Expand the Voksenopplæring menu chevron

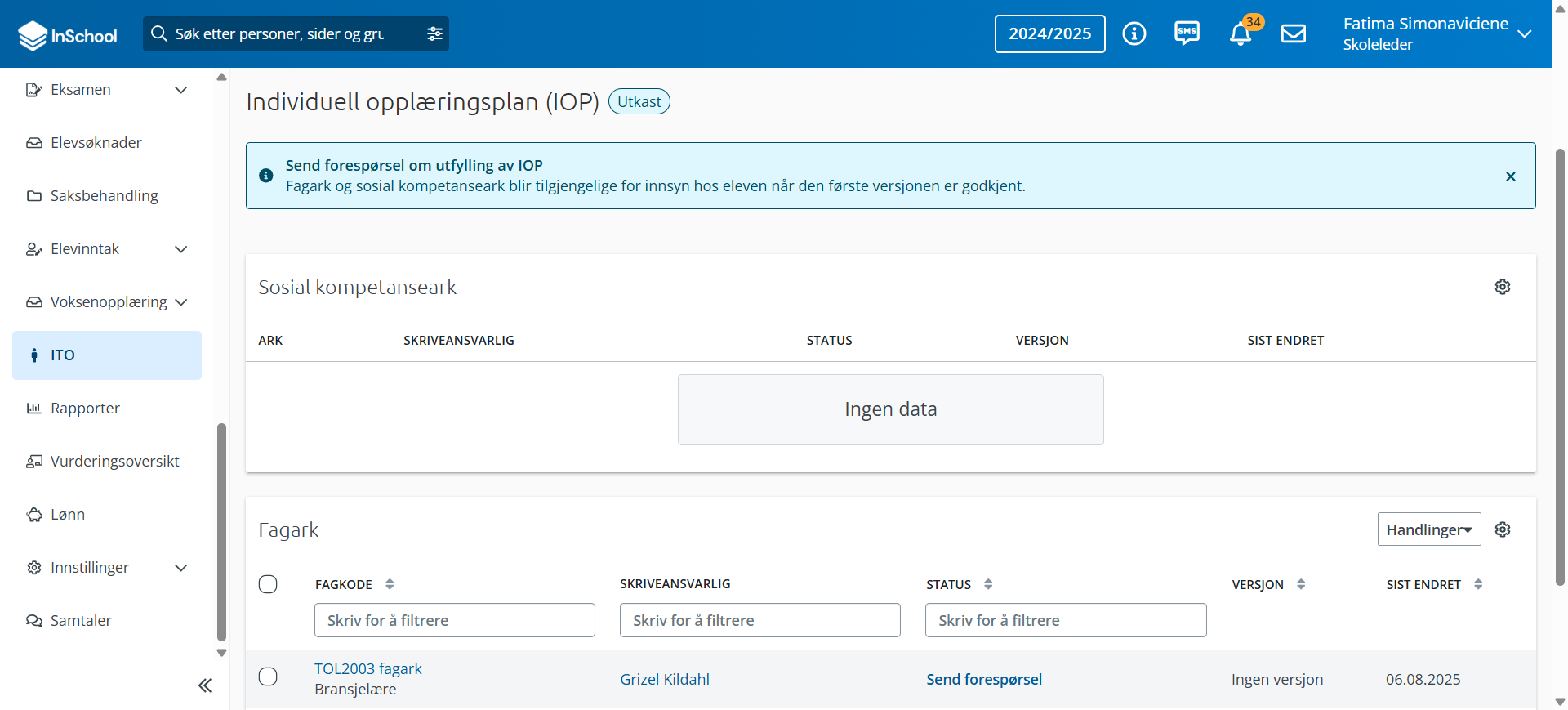coord(181,302)
